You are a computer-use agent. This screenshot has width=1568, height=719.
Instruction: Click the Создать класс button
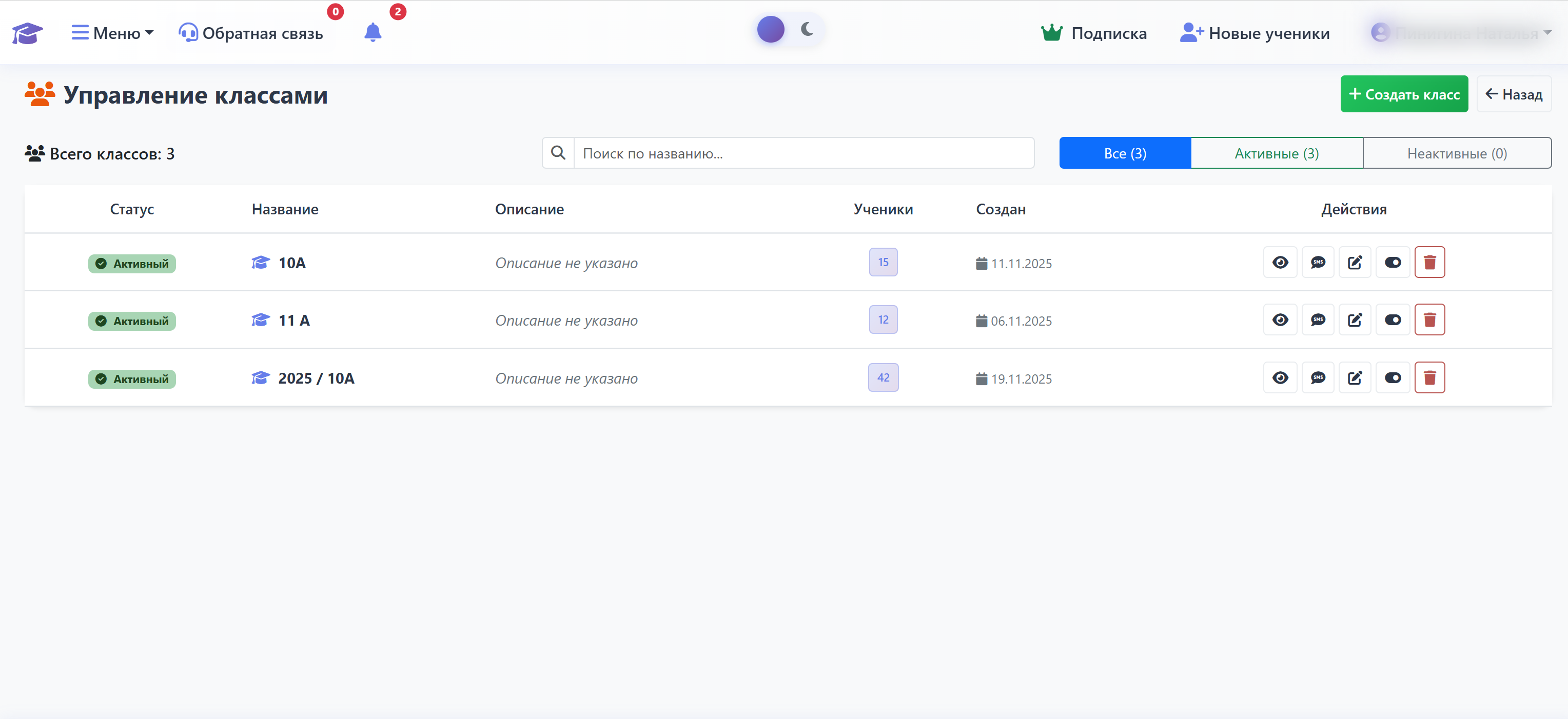pyautogui.click(x=1404, y=94)
